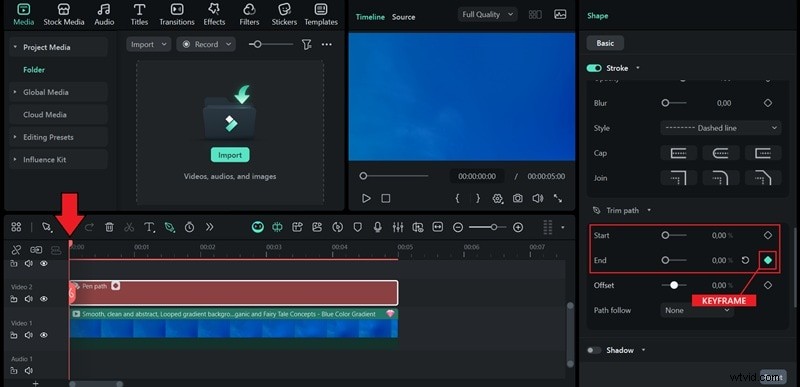Click the media filter funnel icon

[306, 44]
